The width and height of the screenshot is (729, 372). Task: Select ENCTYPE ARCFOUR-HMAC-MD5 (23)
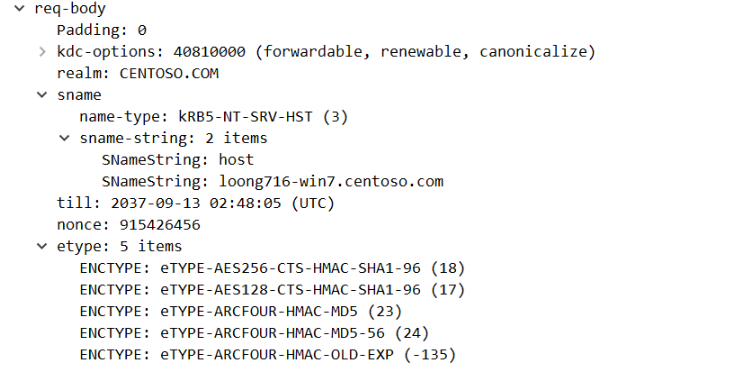click(241, 311)
